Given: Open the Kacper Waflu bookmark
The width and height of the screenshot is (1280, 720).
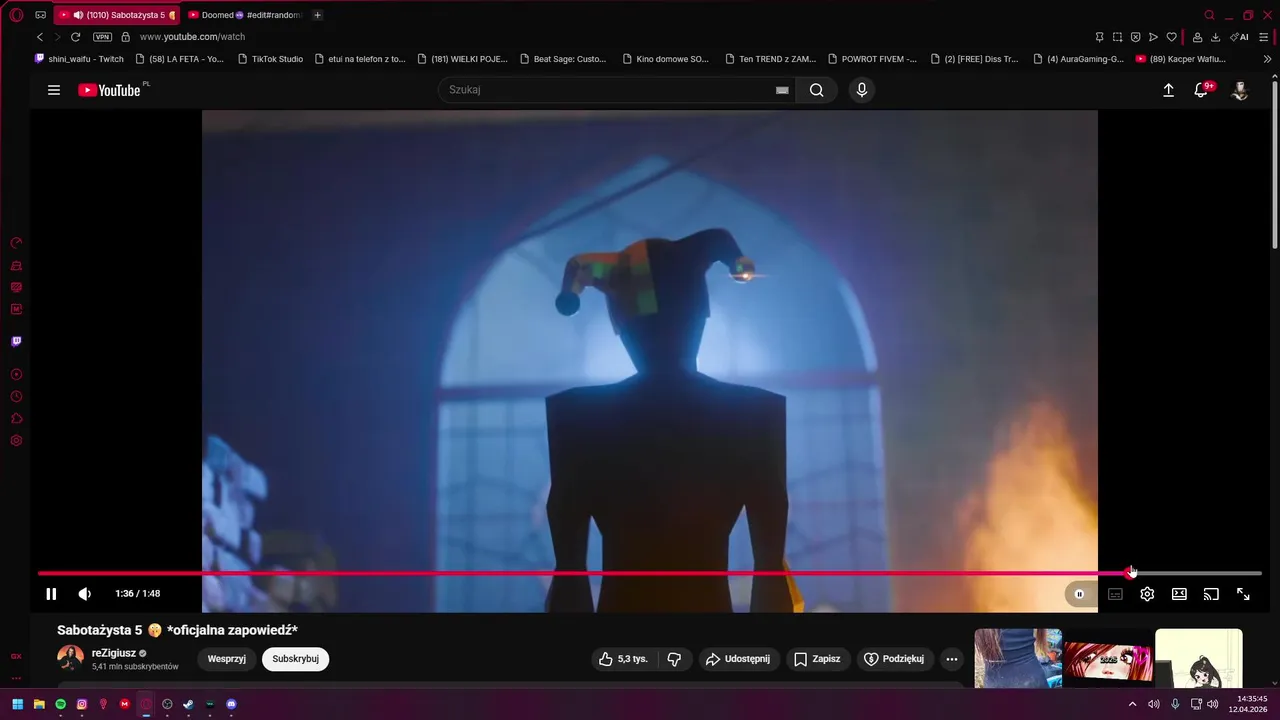Looking at the screenshot, I should coord(1181,59).
